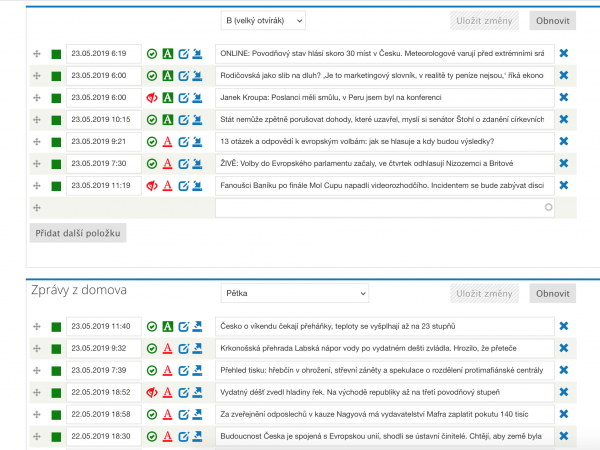
Task: Click Přidat další položku button
Action: pos(78,233)
